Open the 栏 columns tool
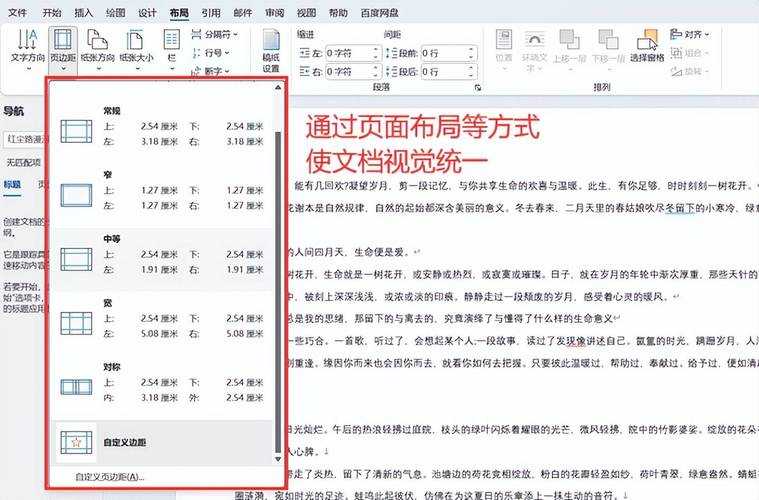 (172, 49)
